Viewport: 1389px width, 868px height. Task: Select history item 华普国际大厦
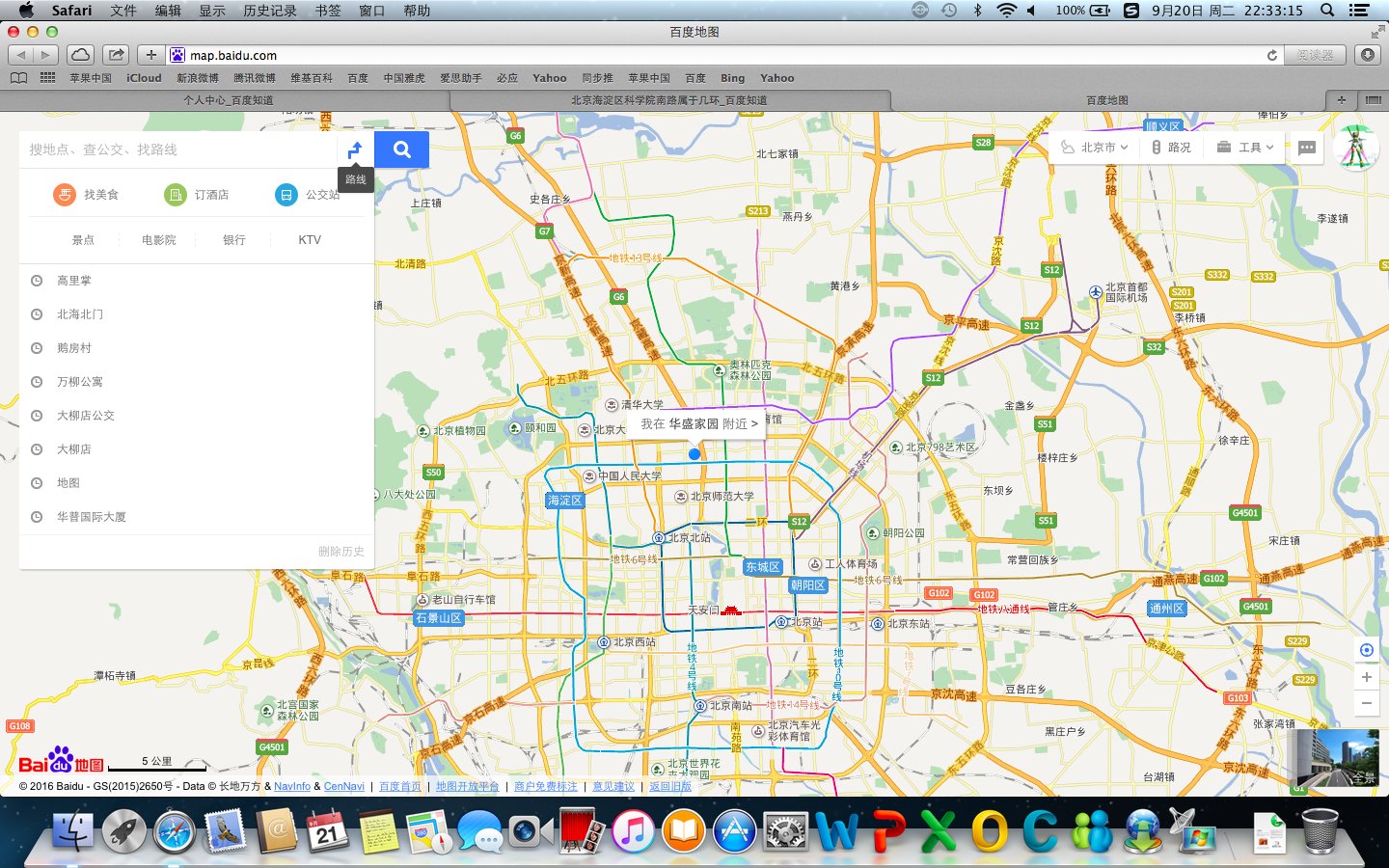(91, 517)
